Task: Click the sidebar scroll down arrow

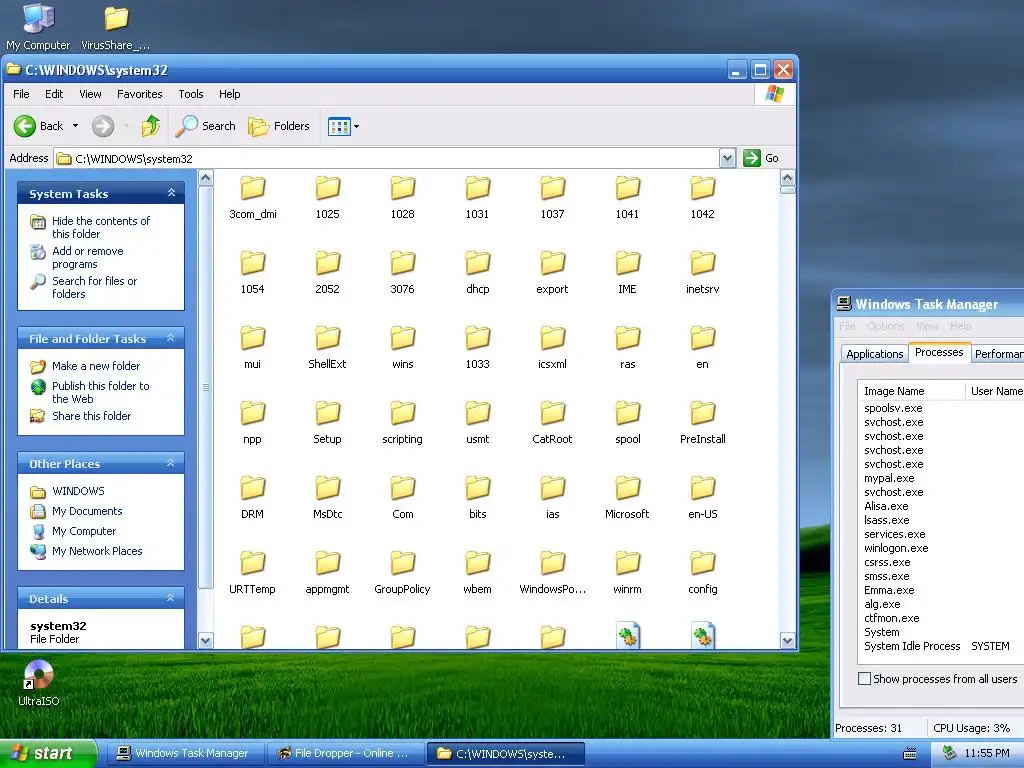Action: (x=205, y=641)
